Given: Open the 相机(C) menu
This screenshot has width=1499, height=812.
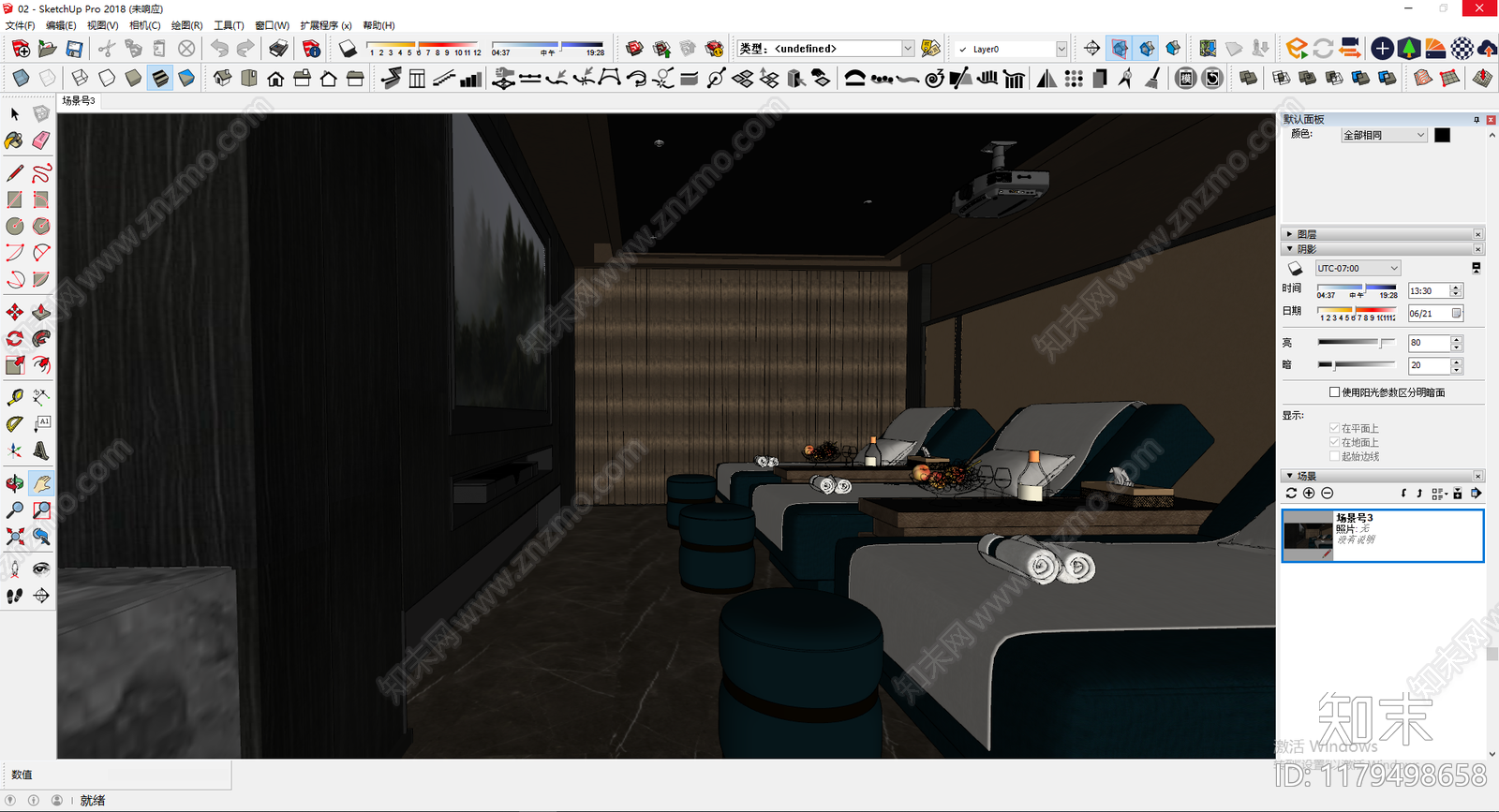Looking at the screenshot, I should (144, 25).
